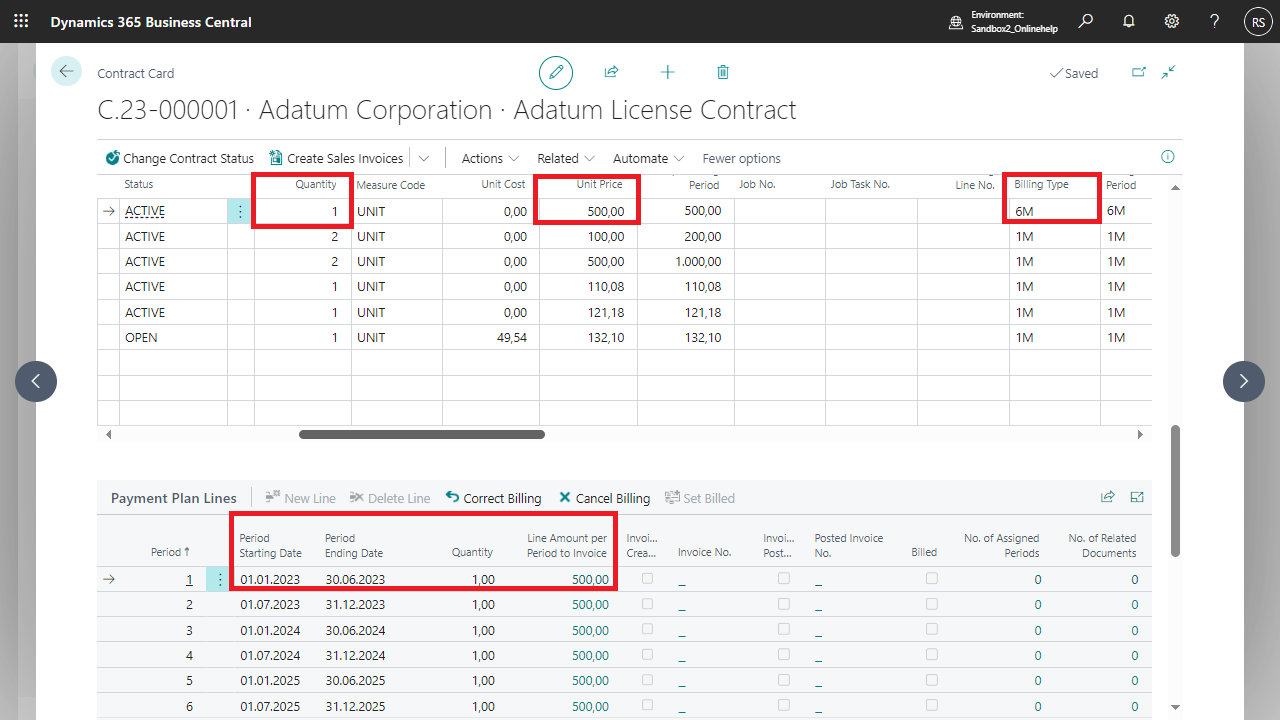Click the trash delete icon

tap(723, 73)
